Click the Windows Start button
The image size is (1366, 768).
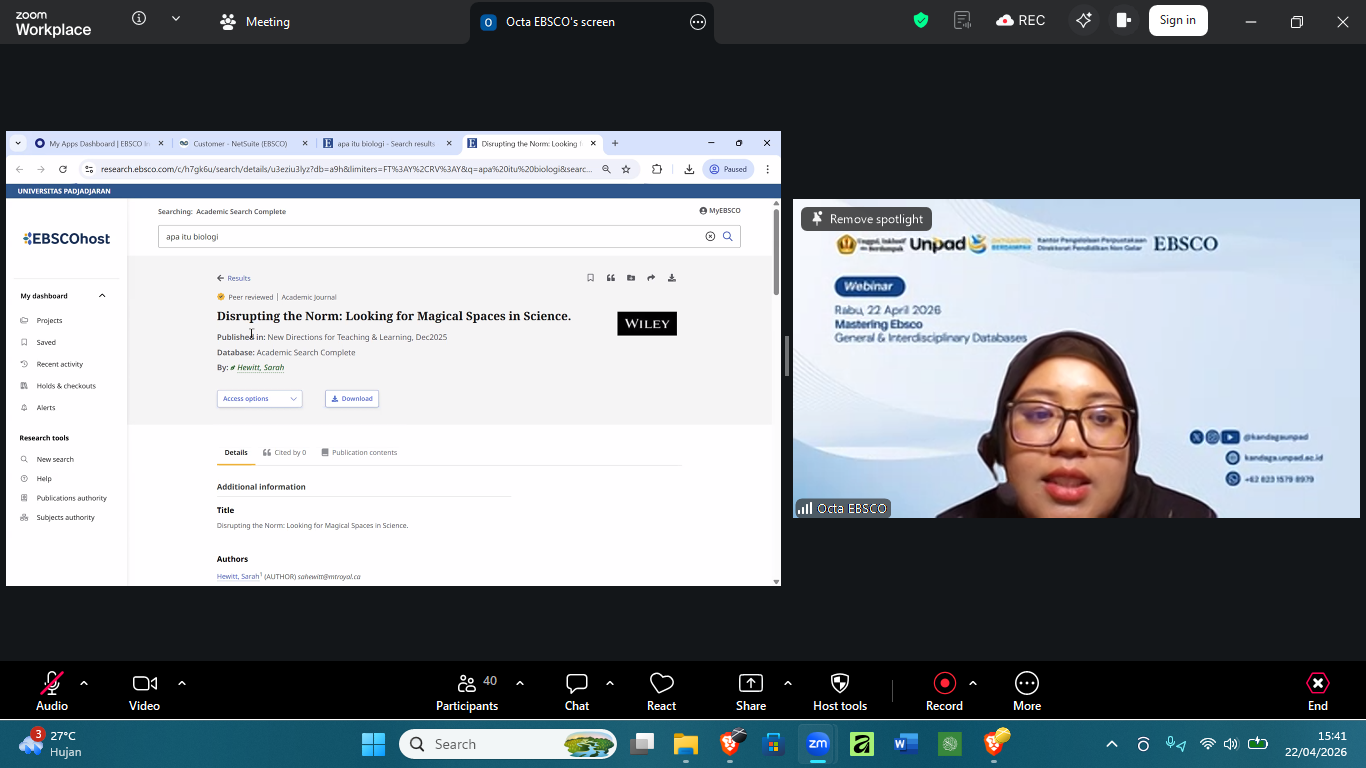373,744
